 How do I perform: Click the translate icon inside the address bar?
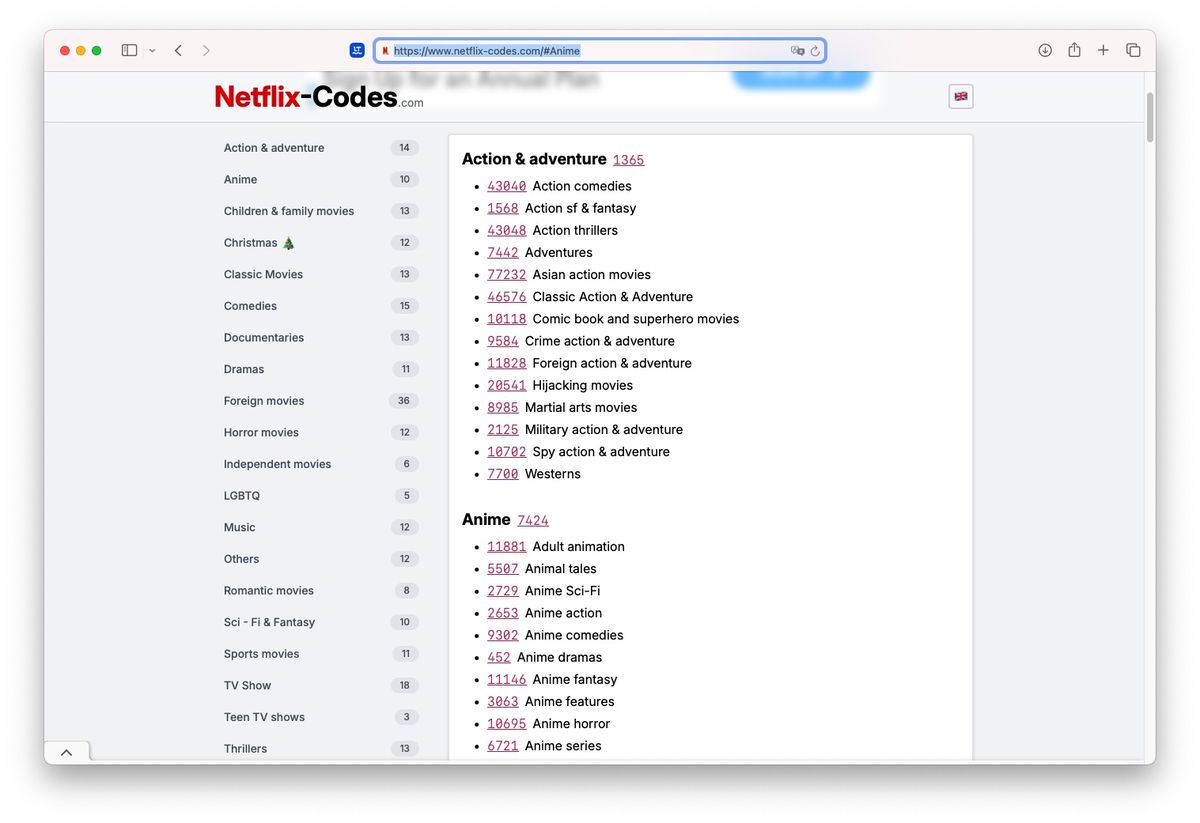797,49
